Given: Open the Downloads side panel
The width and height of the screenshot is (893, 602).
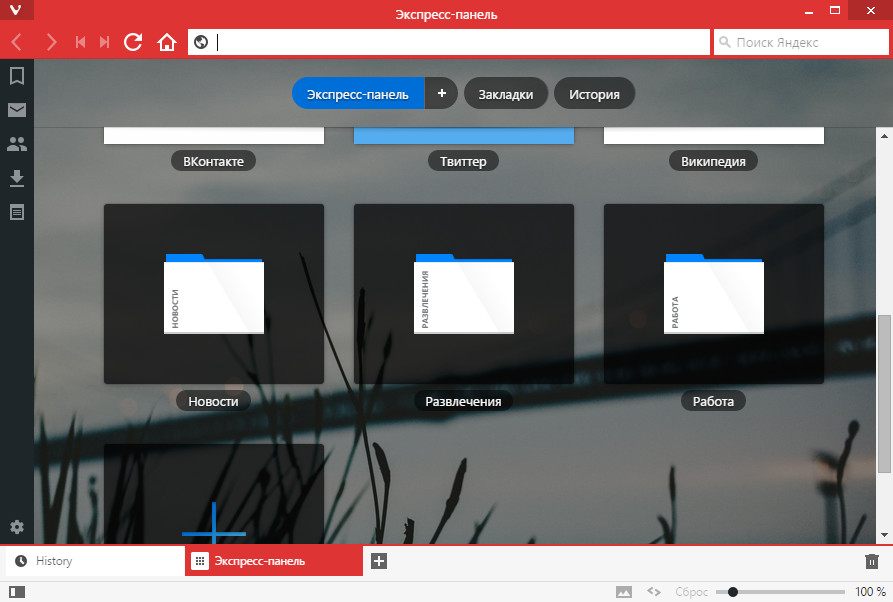Looking at the screenshot, I should pos(17,178).
